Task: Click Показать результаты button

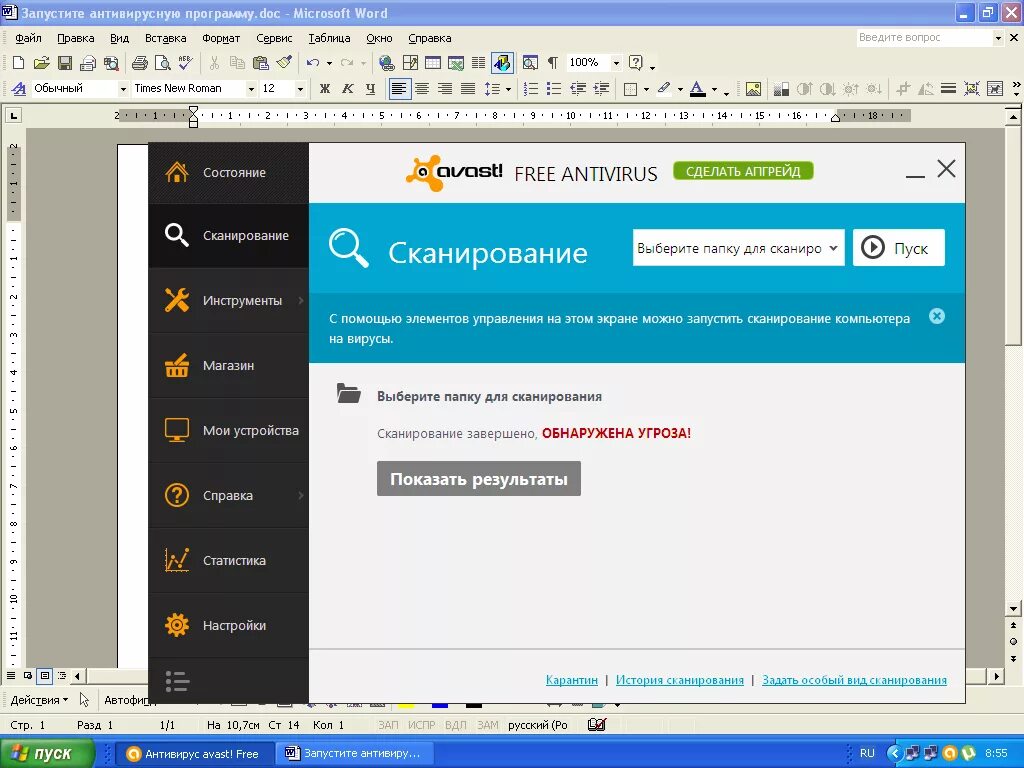Action: coord(479,479)
